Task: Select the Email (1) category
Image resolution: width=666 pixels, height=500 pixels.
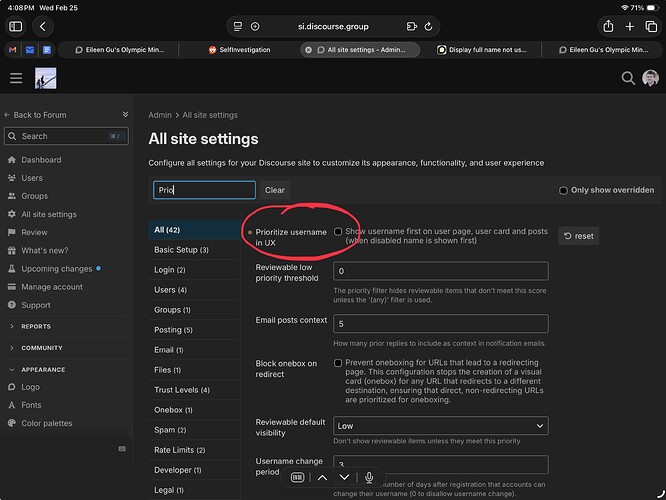Action: point(195,350)
